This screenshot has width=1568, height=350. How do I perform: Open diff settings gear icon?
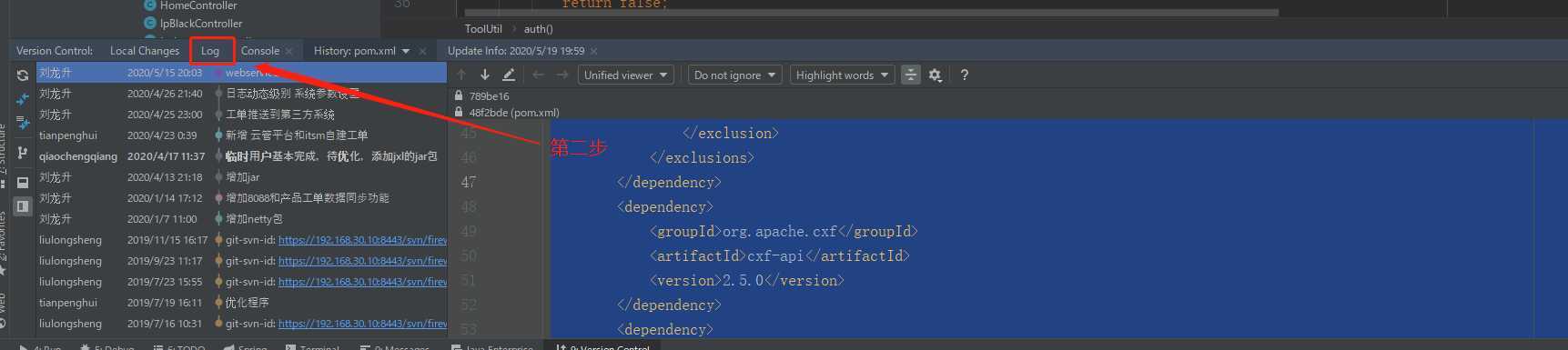point(935,75)
